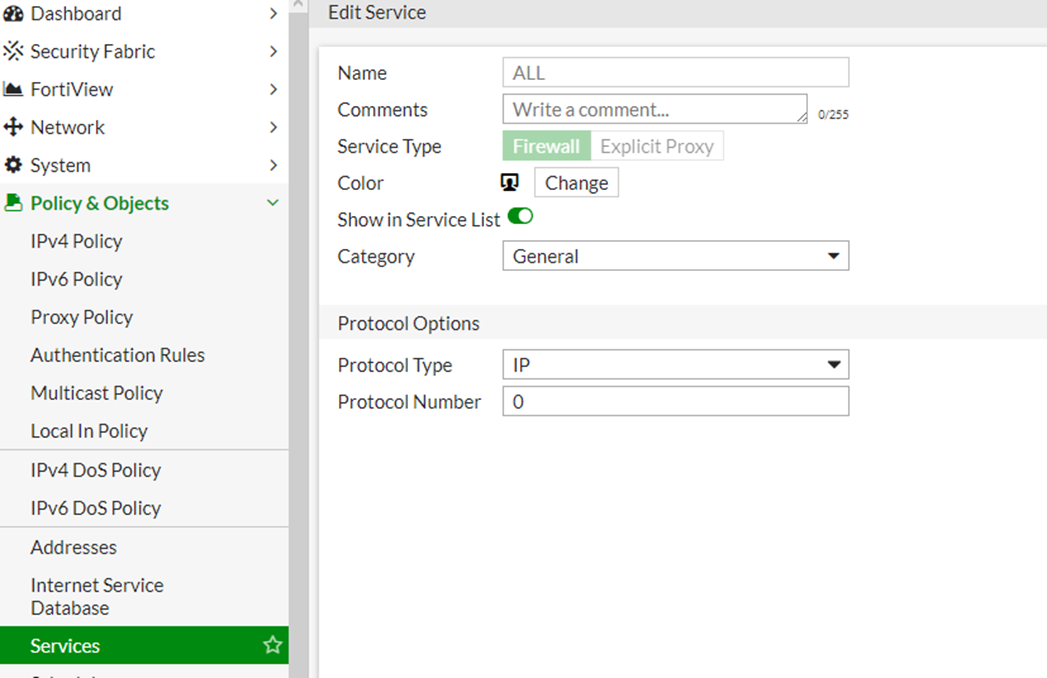Click the Policy & Objects icon
Screen dimensions: 1047x678
pyautogui.click(x=13, y=203)
